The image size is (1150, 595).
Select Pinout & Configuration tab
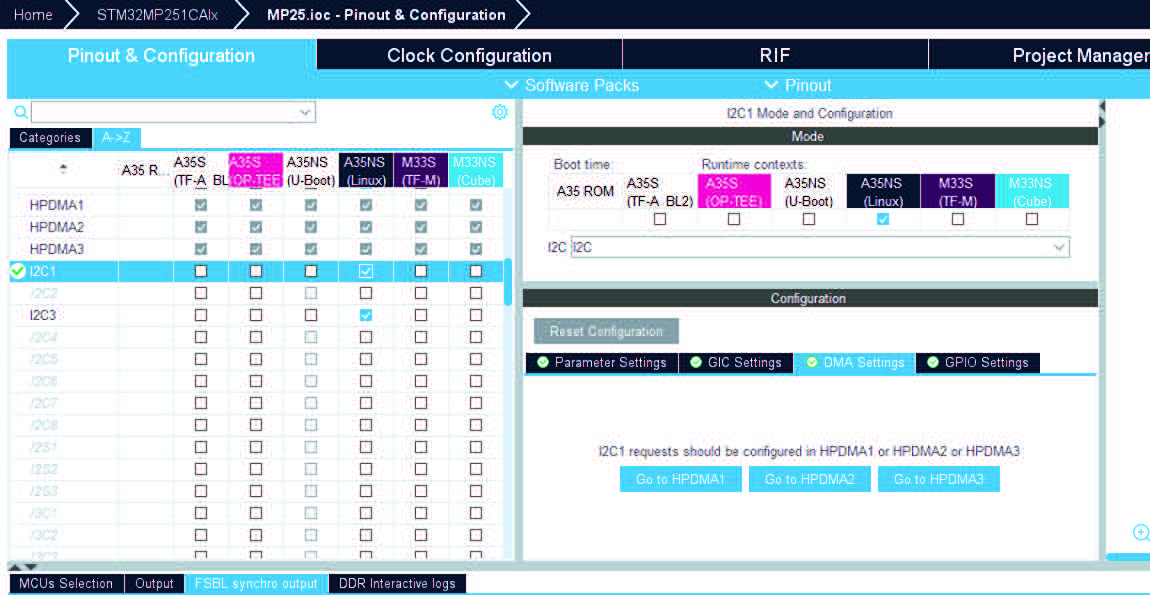coord(161,56)
